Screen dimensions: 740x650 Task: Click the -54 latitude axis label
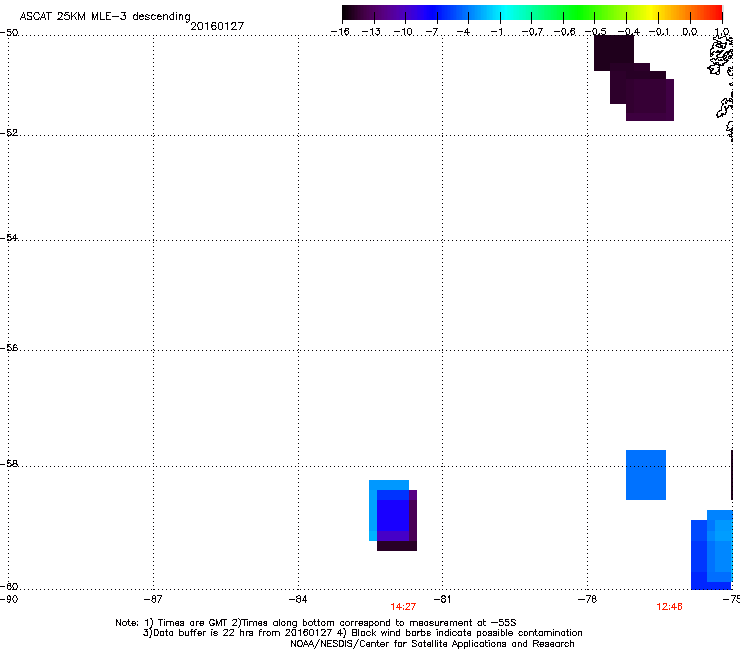point(9,237)
